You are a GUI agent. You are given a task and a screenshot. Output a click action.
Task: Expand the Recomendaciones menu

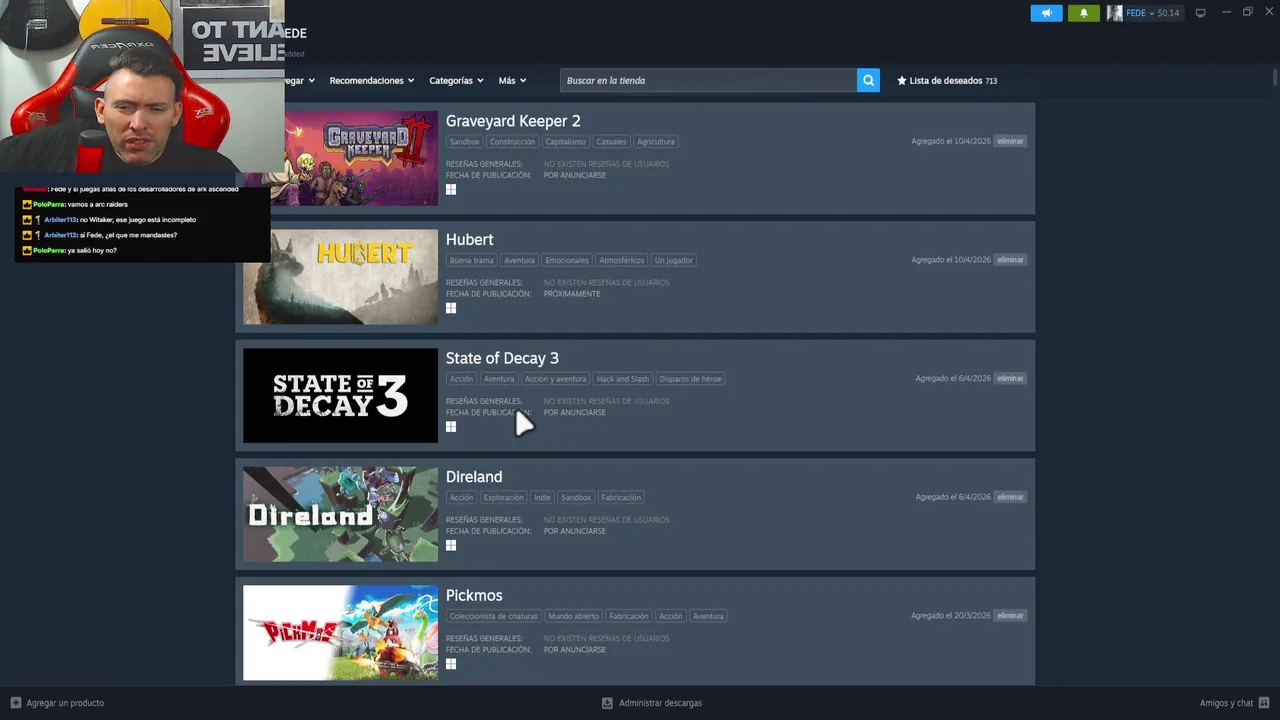371,81
